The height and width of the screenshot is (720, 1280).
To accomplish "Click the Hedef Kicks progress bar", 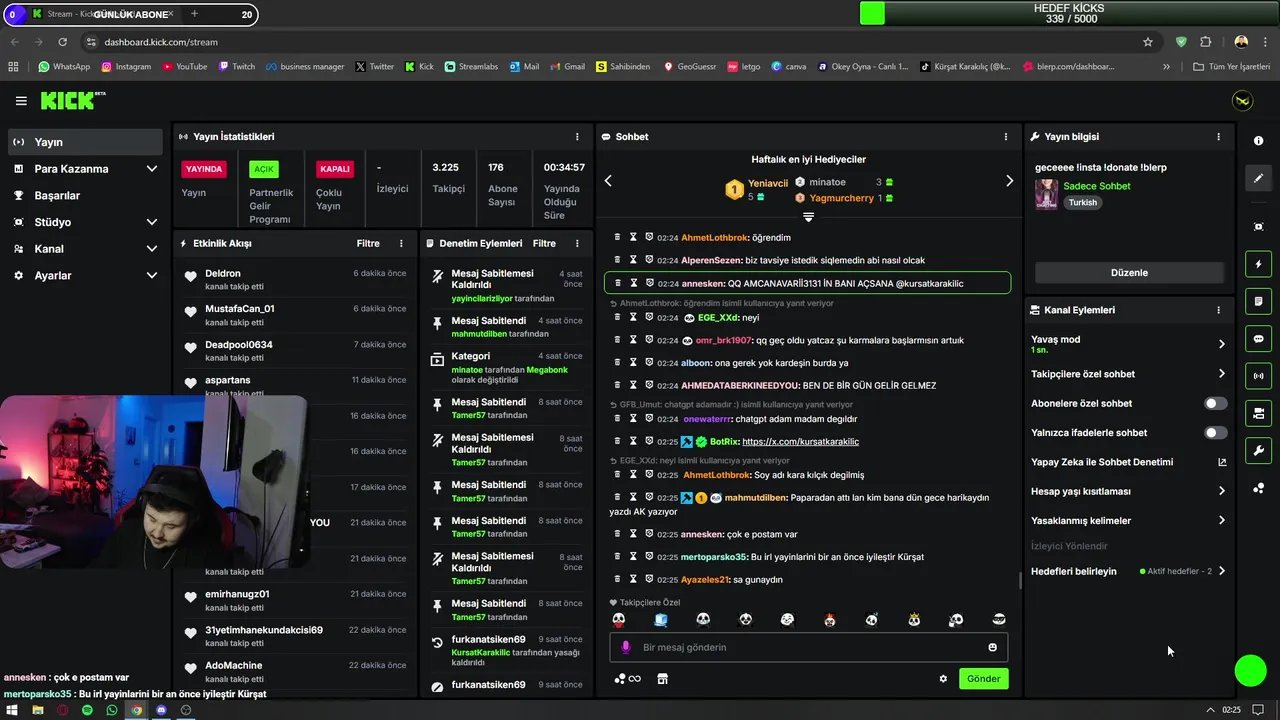I will 1070,13.
